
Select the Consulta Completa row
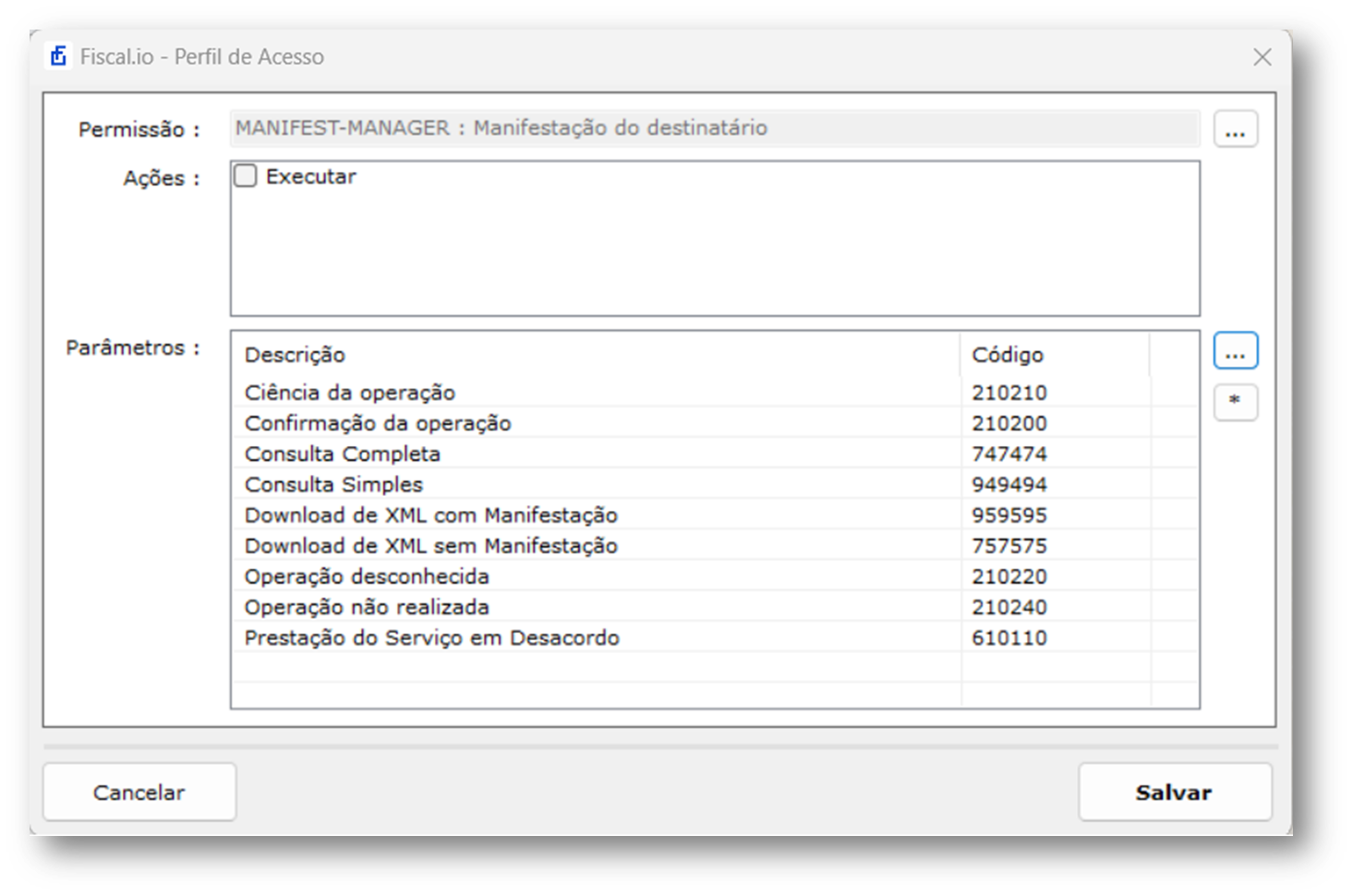715,454
